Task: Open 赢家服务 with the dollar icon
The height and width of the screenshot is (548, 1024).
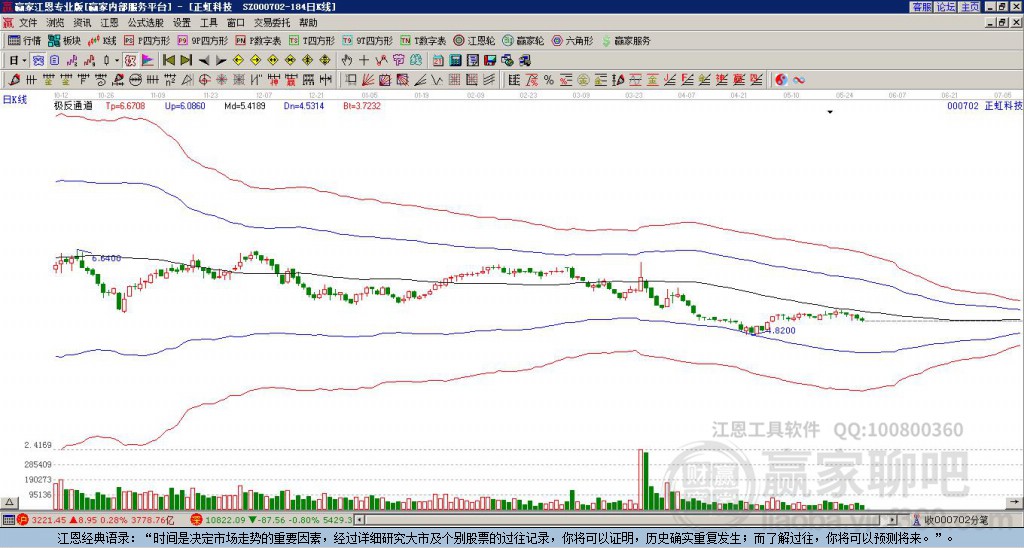Action: 626,40
